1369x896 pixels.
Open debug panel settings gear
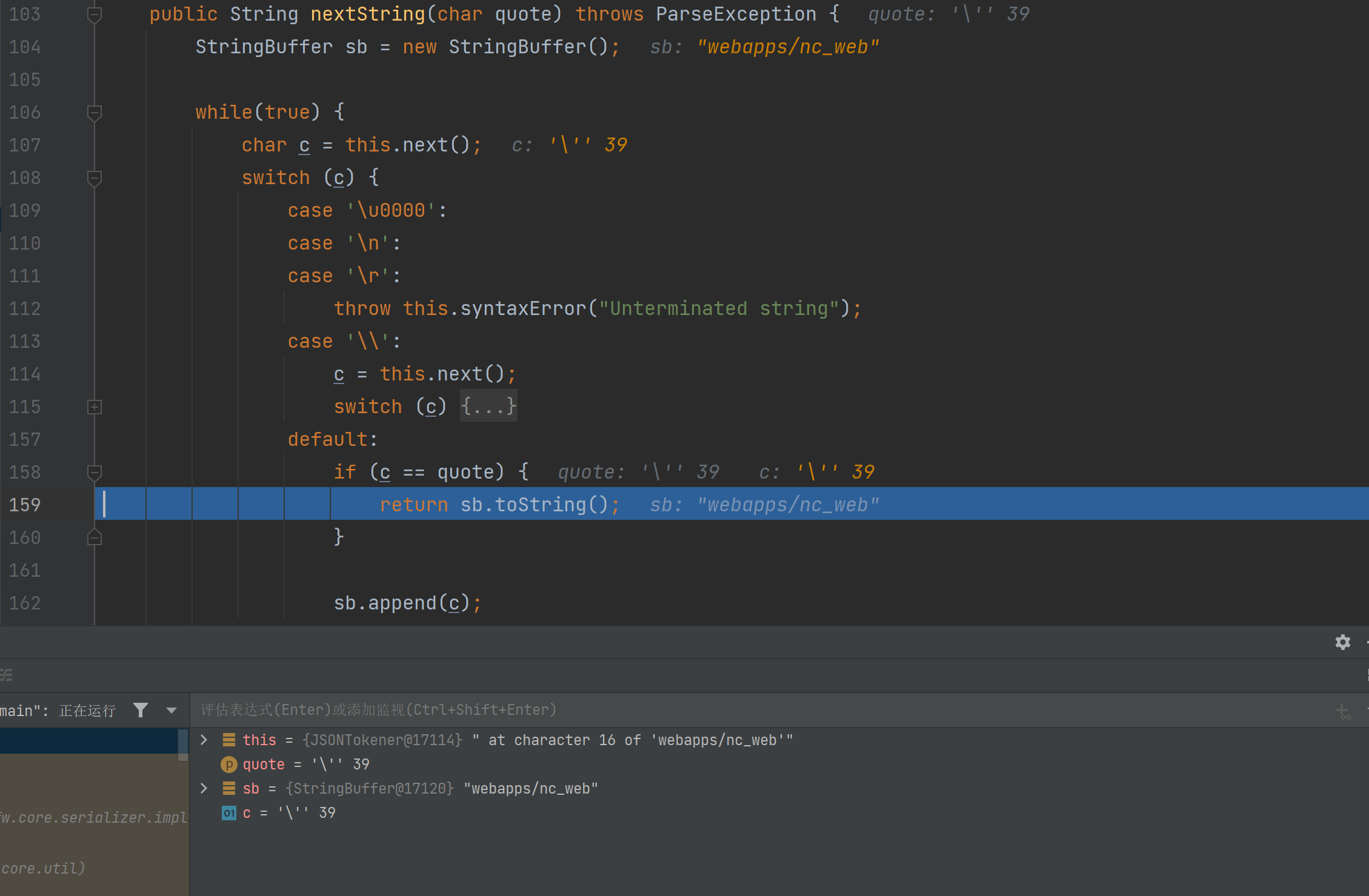pos(1342,642)
